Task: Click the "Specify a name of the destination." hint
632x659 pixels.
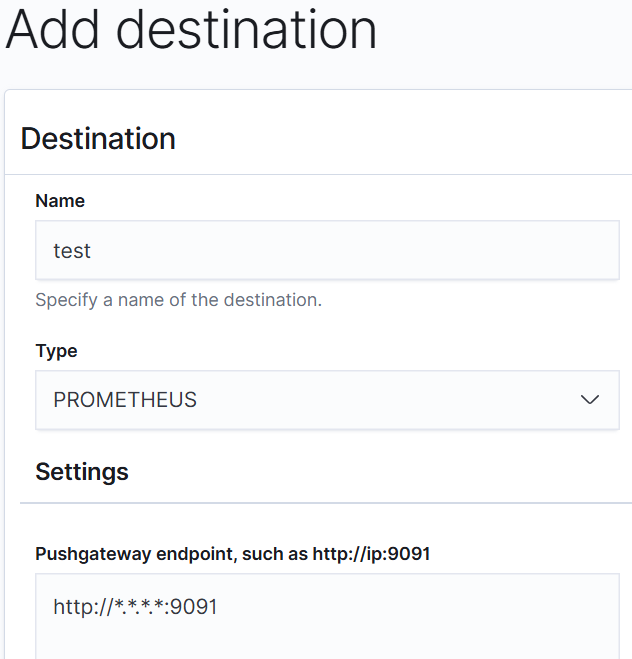Action: (179, 300)
